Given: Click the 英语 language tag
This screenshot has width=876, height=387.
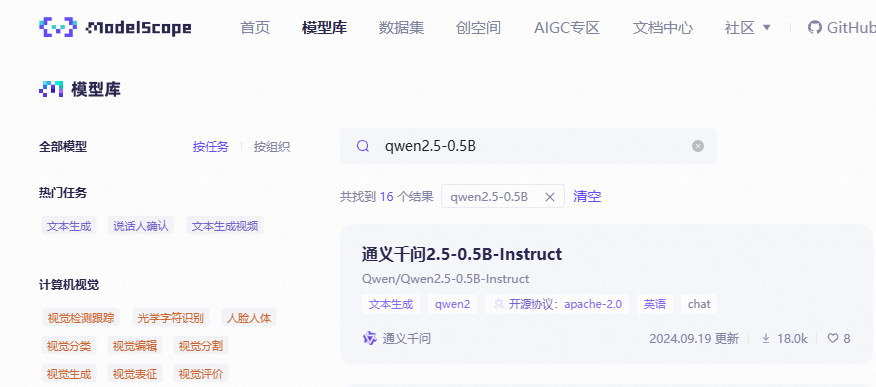Looking at the screenshot, I should coord(655,304).
